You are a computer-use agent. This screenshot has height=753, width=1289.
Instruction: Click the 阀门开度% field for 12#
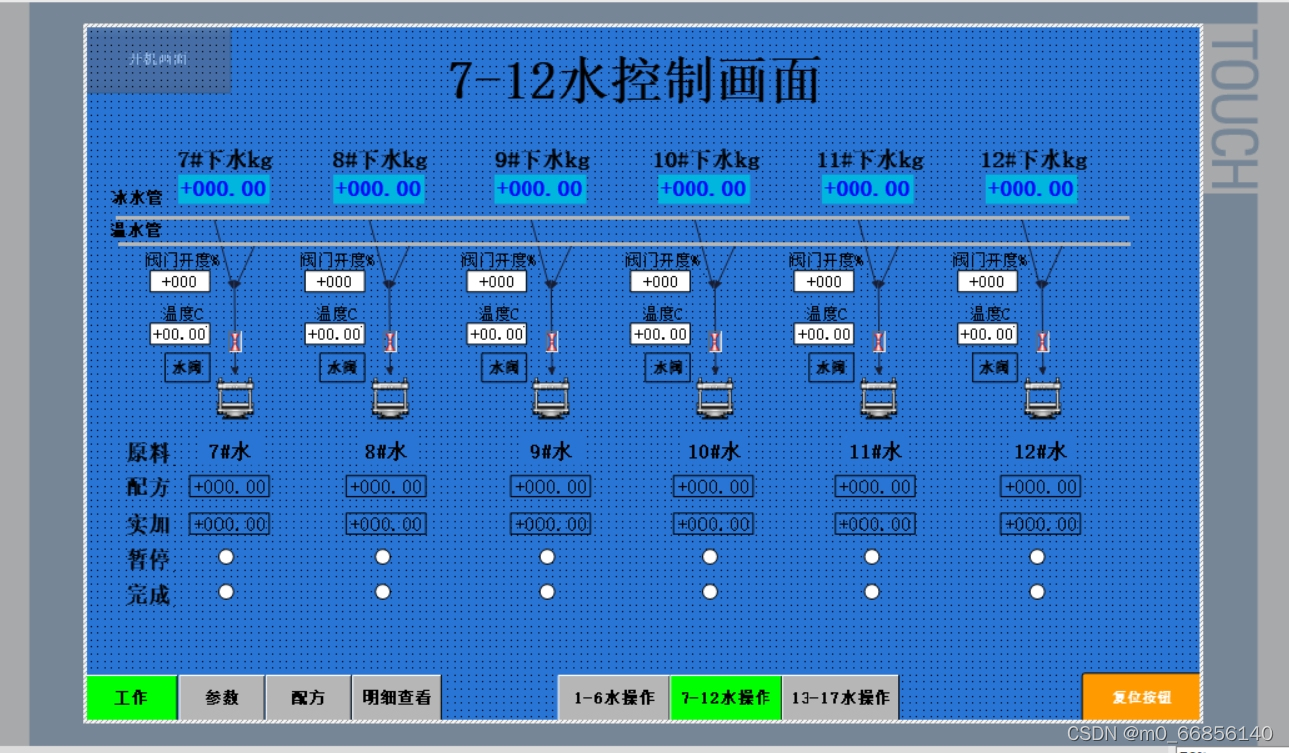coord(988,282)
